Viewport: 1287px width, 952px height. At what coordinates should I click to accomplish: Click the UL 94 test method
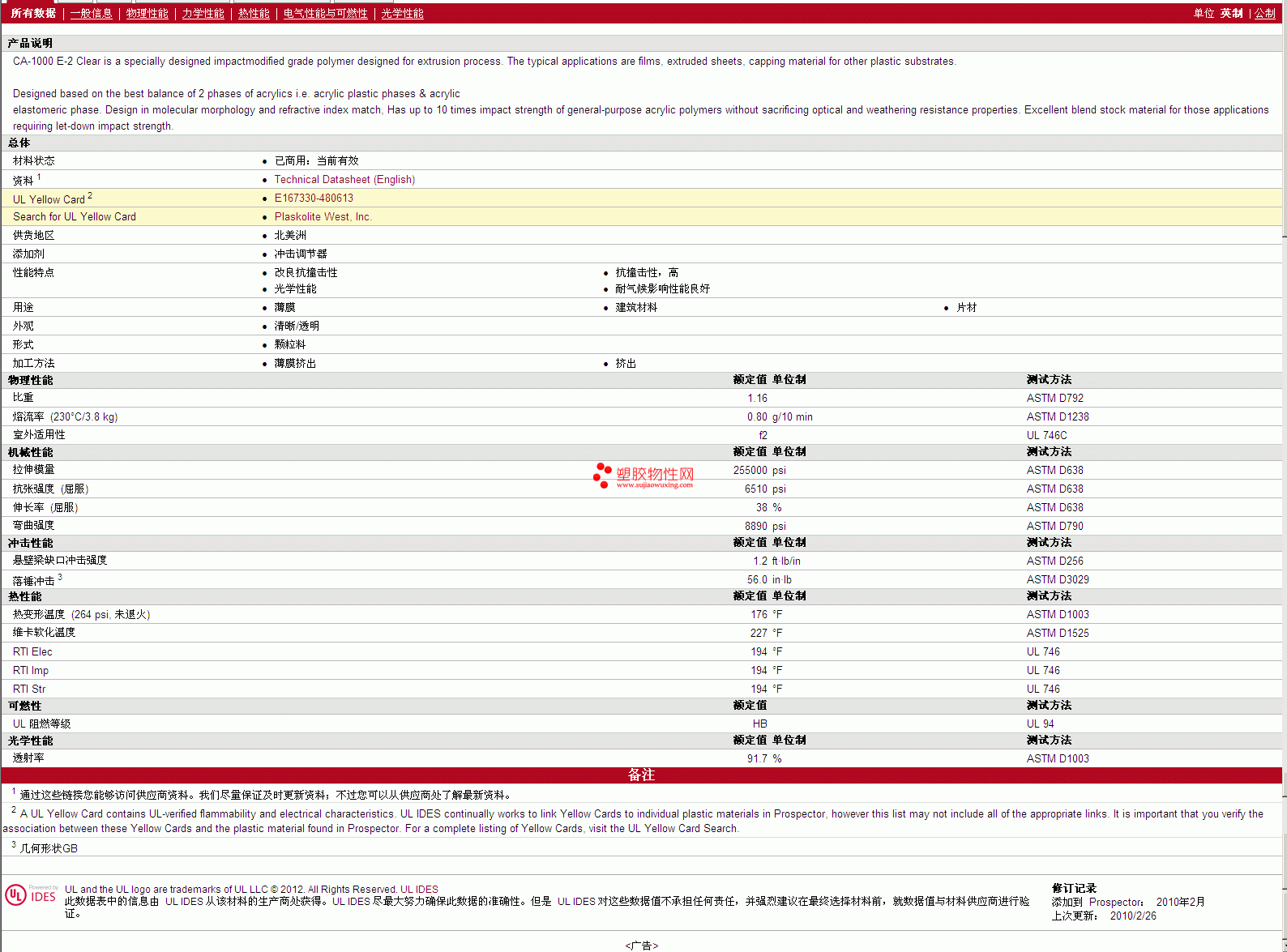coord(1040,724)
